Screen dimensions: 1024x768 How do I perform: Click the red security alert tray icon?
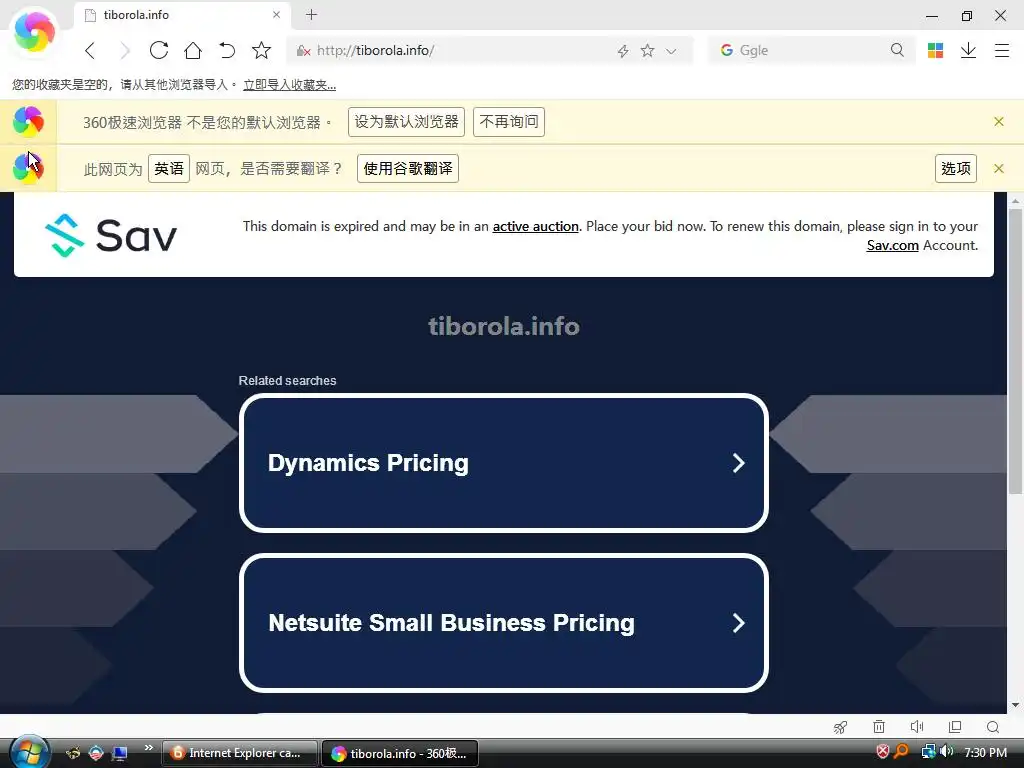[883, 752]
